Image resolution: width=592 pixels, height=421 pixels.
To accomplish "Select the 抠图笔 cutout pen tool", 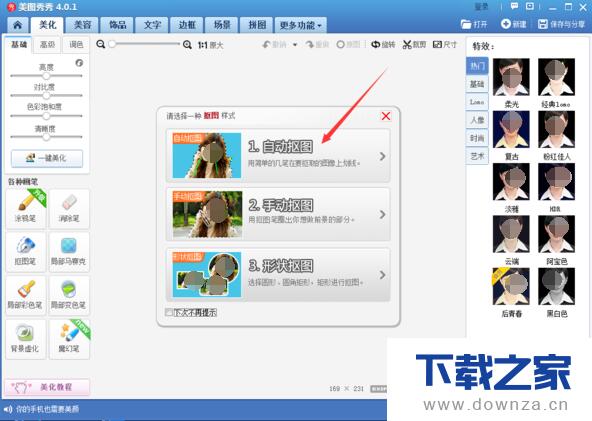I will tap(26, 251).
